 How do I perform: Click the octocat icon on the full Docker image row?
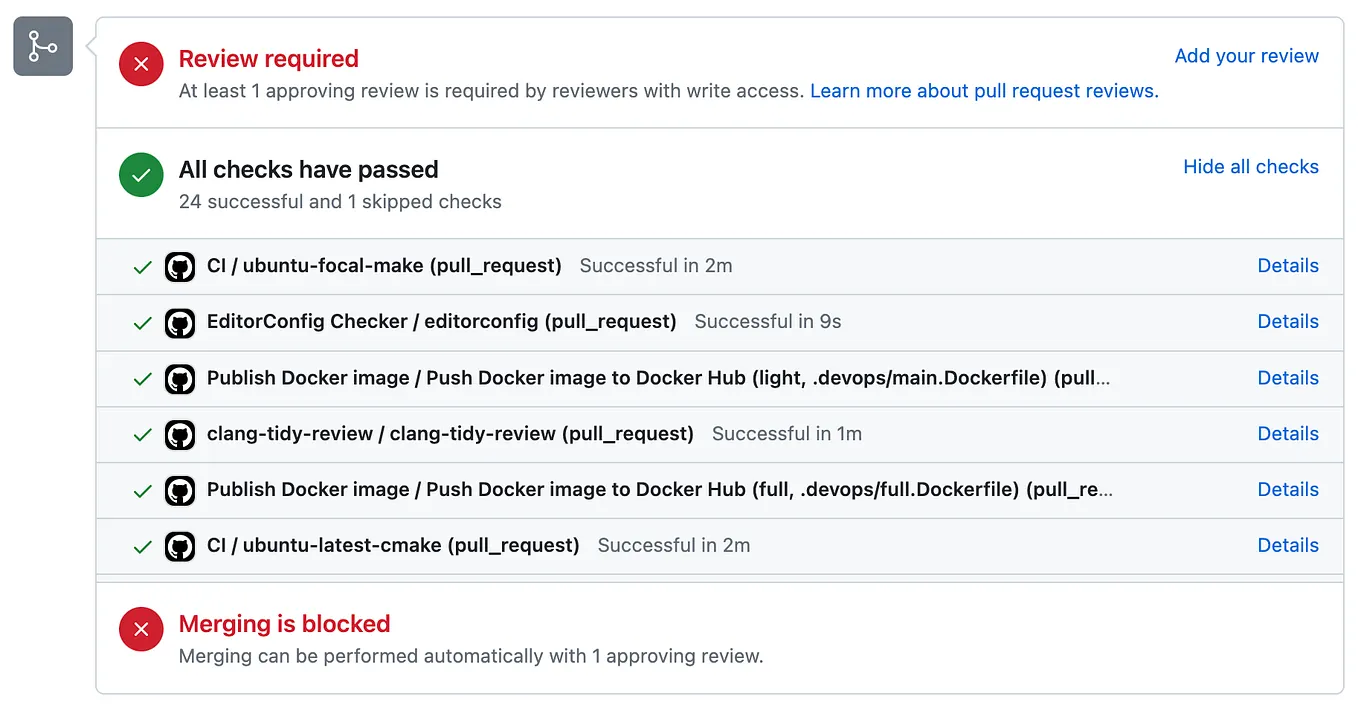pos(180,490)
